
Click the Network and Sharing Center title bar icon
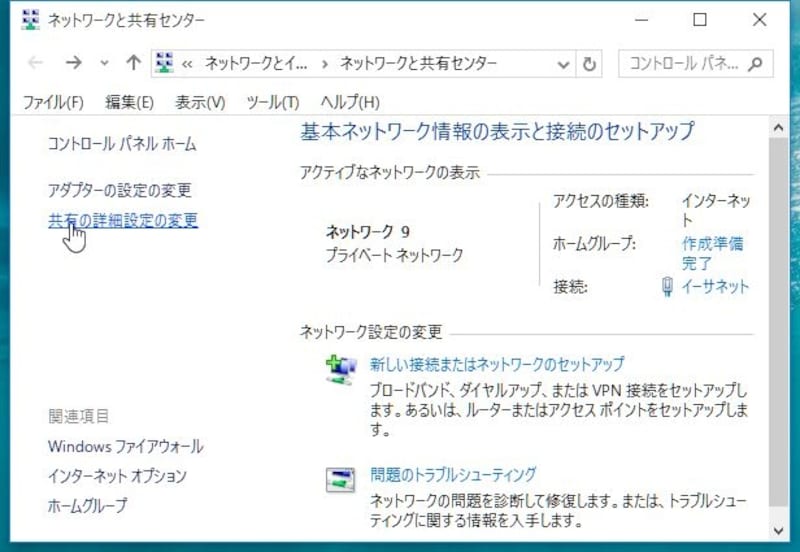pyautogui.click(x=30, y=20)
